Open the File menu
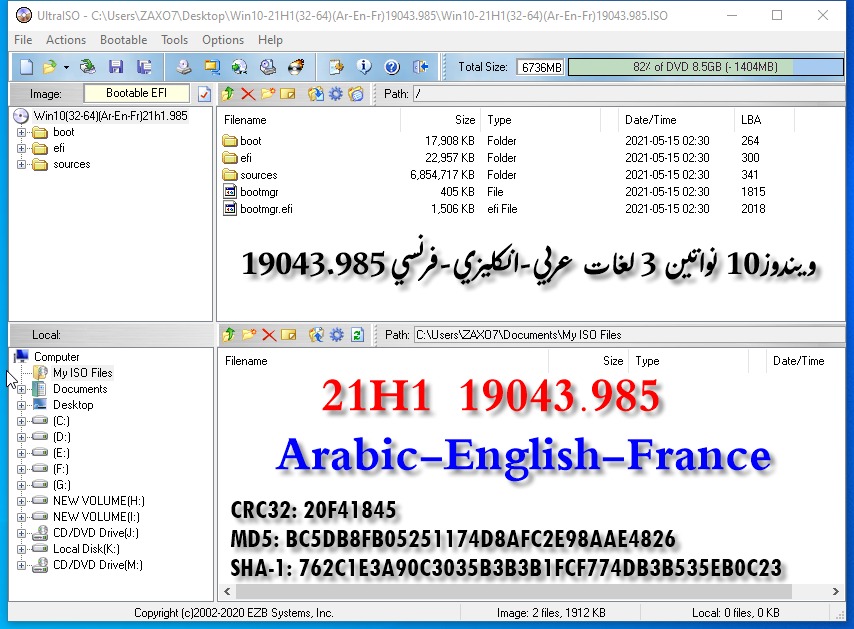The image size is (854, 629). pyautogui.click(x=23, y=40)
